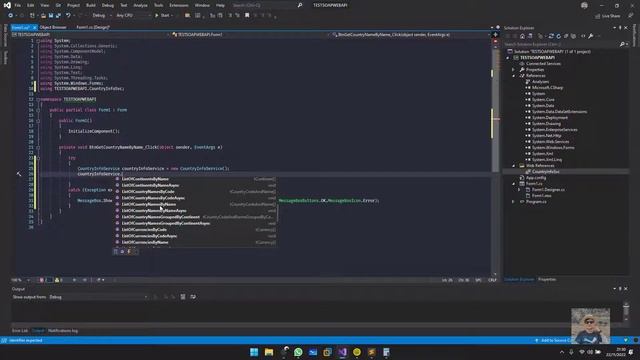Collapse the Web References node

pos(513,166)
